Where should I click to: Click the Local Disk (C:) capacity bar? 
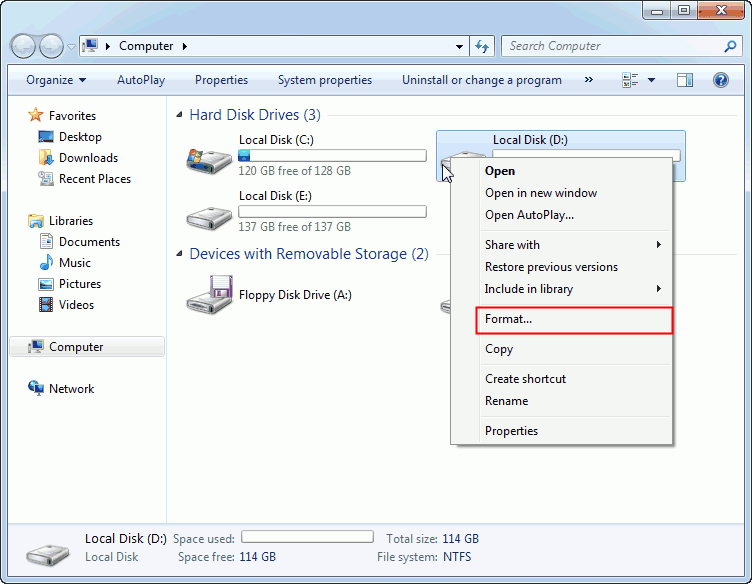332,155
